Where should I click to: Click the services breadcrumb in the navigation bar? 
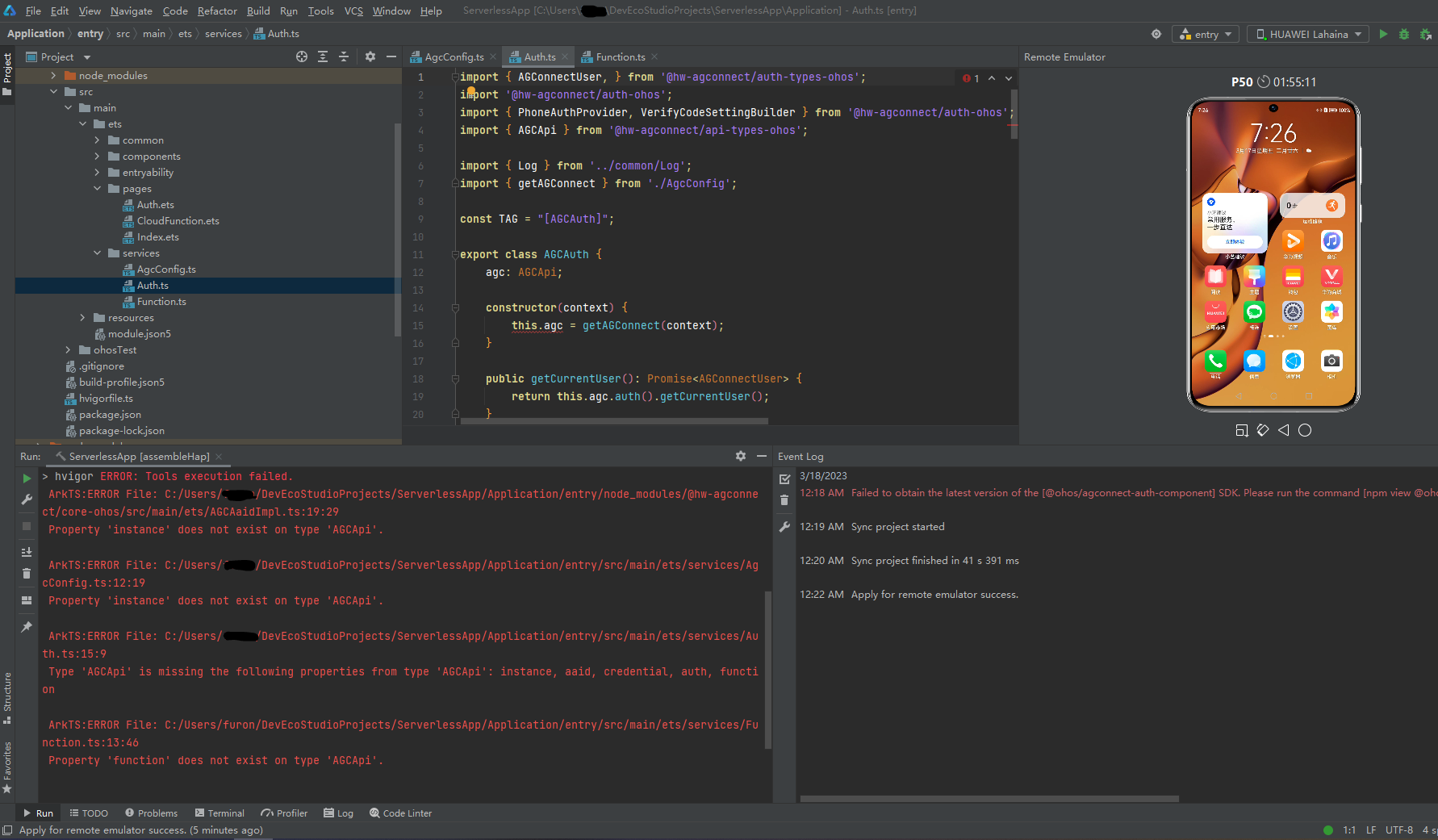223,33
